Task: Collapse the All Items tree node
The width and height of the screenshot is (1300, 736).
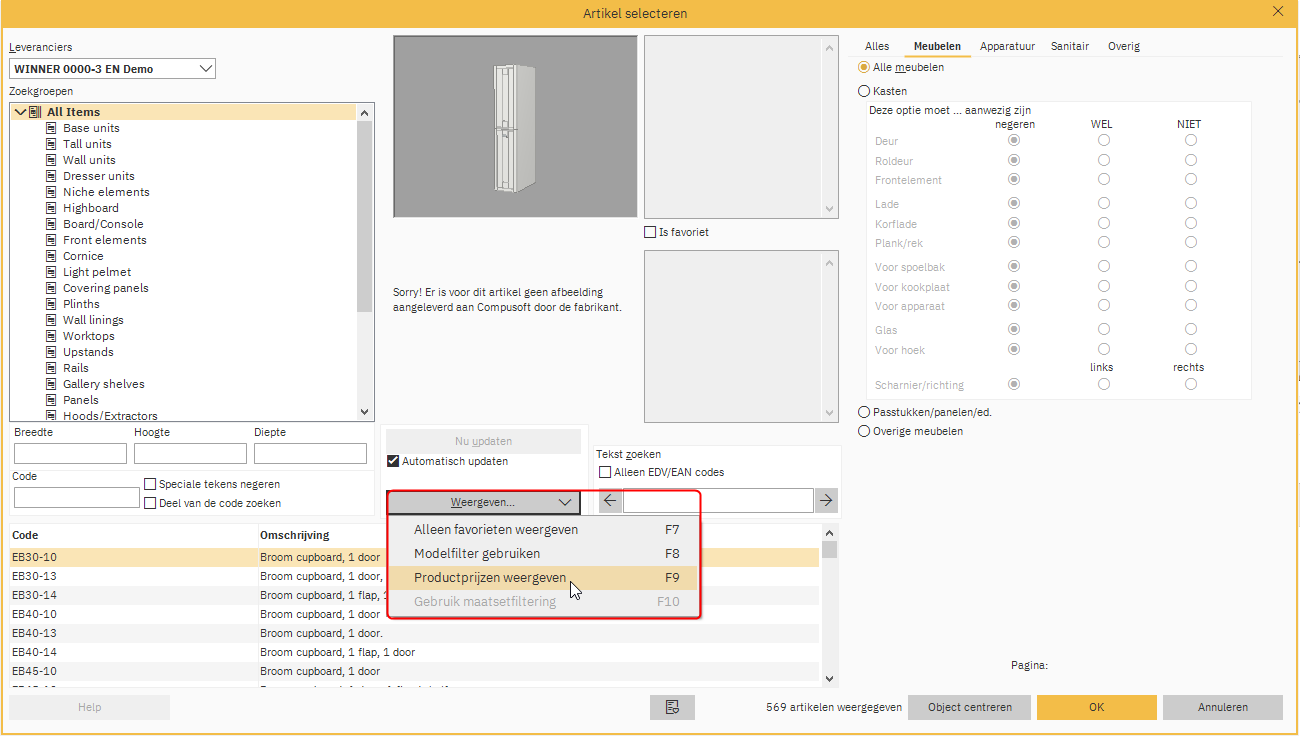Action: point(22,111)
